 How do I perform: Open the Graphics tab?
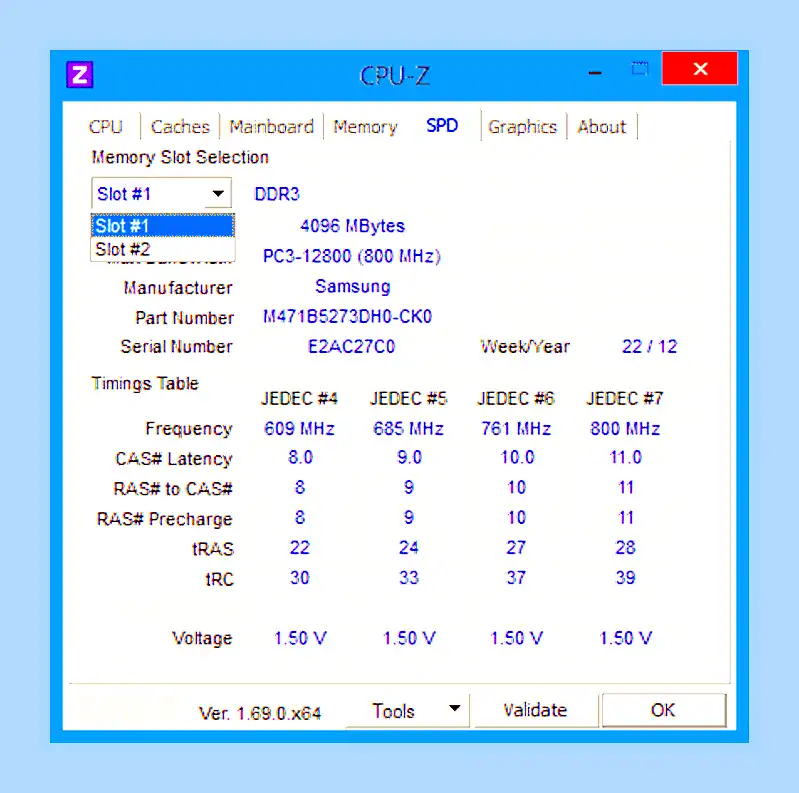(x=523, y=126)
